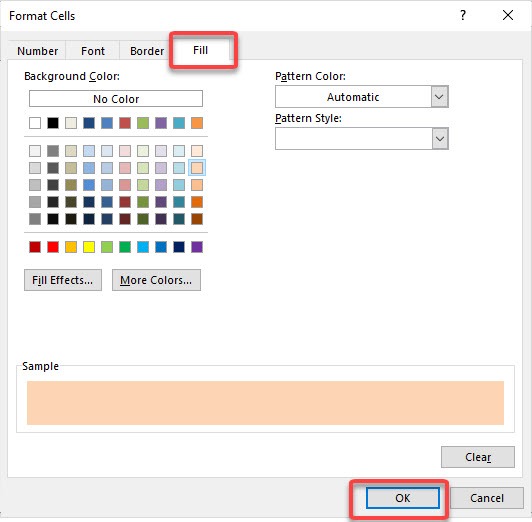Image resolution: width=532 pixels, height=522 pixels.
Task: Pick the purple swatch in top theme row
Action: point(161,123)
